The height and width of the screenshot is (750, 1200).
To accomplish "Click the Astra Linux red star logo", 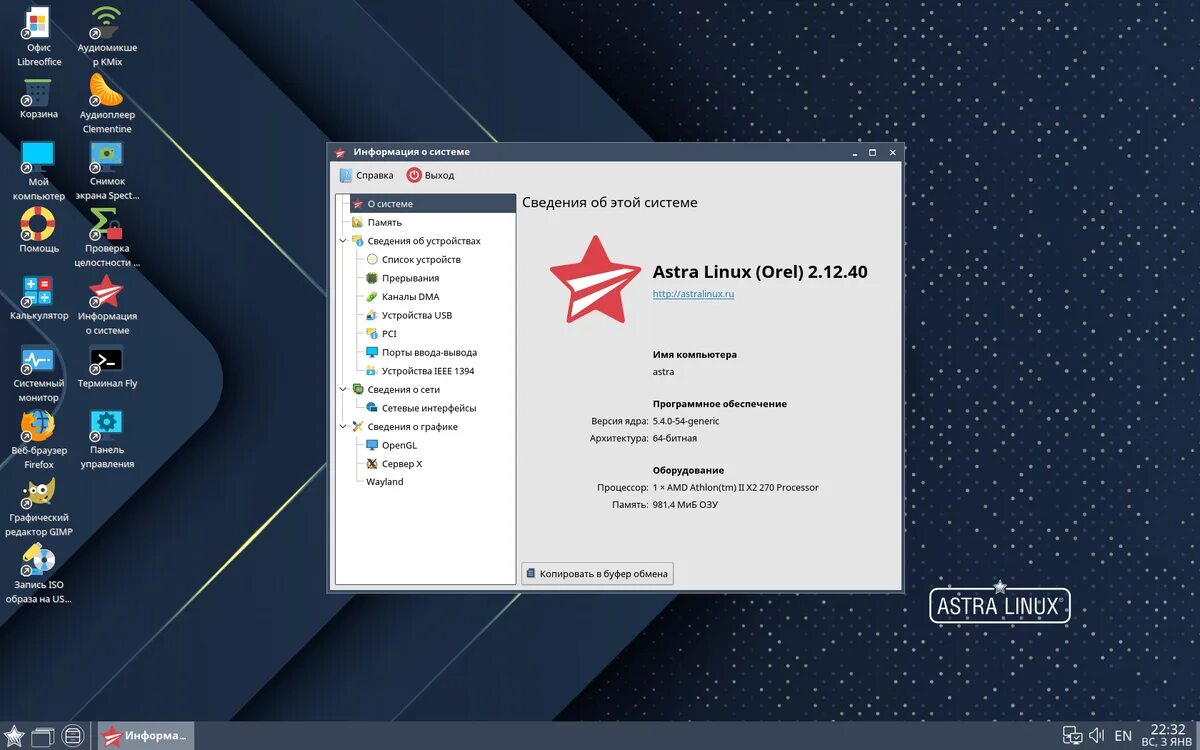I will (595, 281).
